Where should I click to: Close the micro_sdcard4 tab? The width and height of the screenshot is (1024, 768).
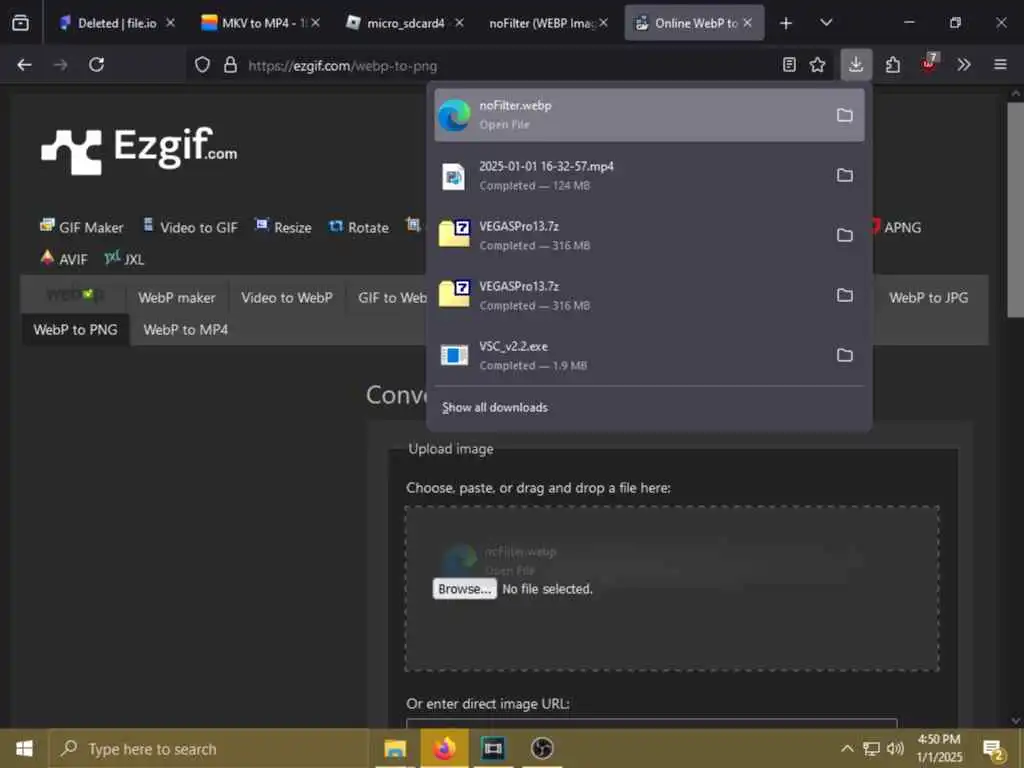click(460, 23)
